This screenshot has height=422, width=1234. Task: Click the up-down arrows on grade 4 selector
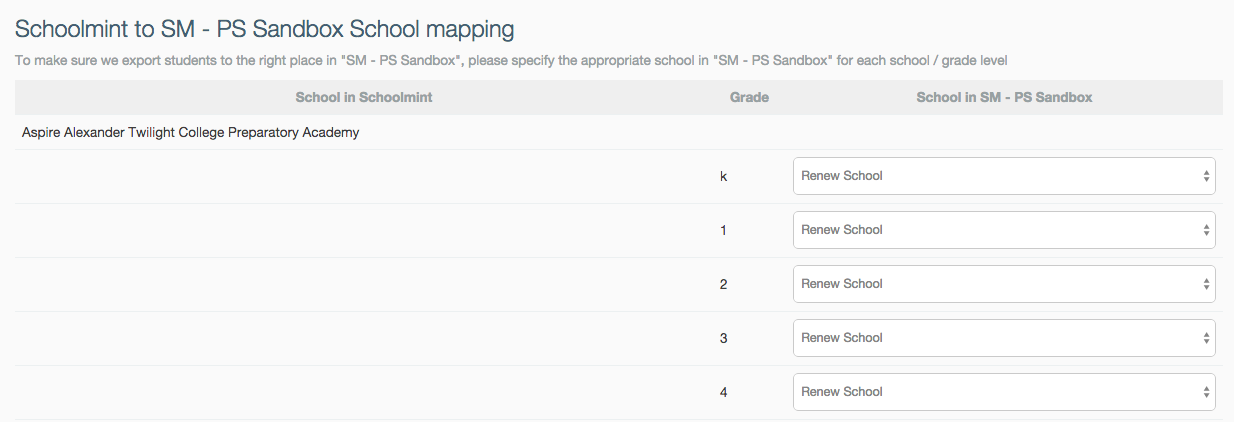click(x=1206, y=392)
